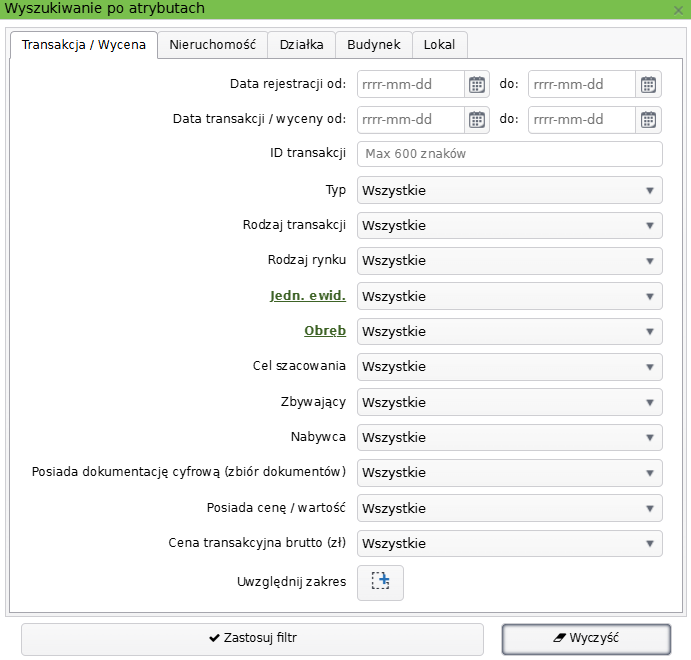Select the Budynek tab

coord(374,45)
